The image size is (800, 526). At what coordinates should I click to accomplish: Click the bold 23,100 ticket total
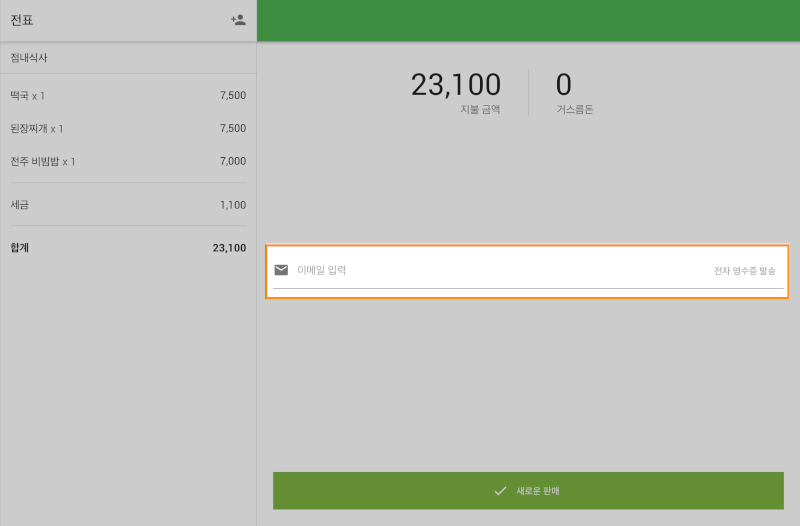[x=229, y=248]
